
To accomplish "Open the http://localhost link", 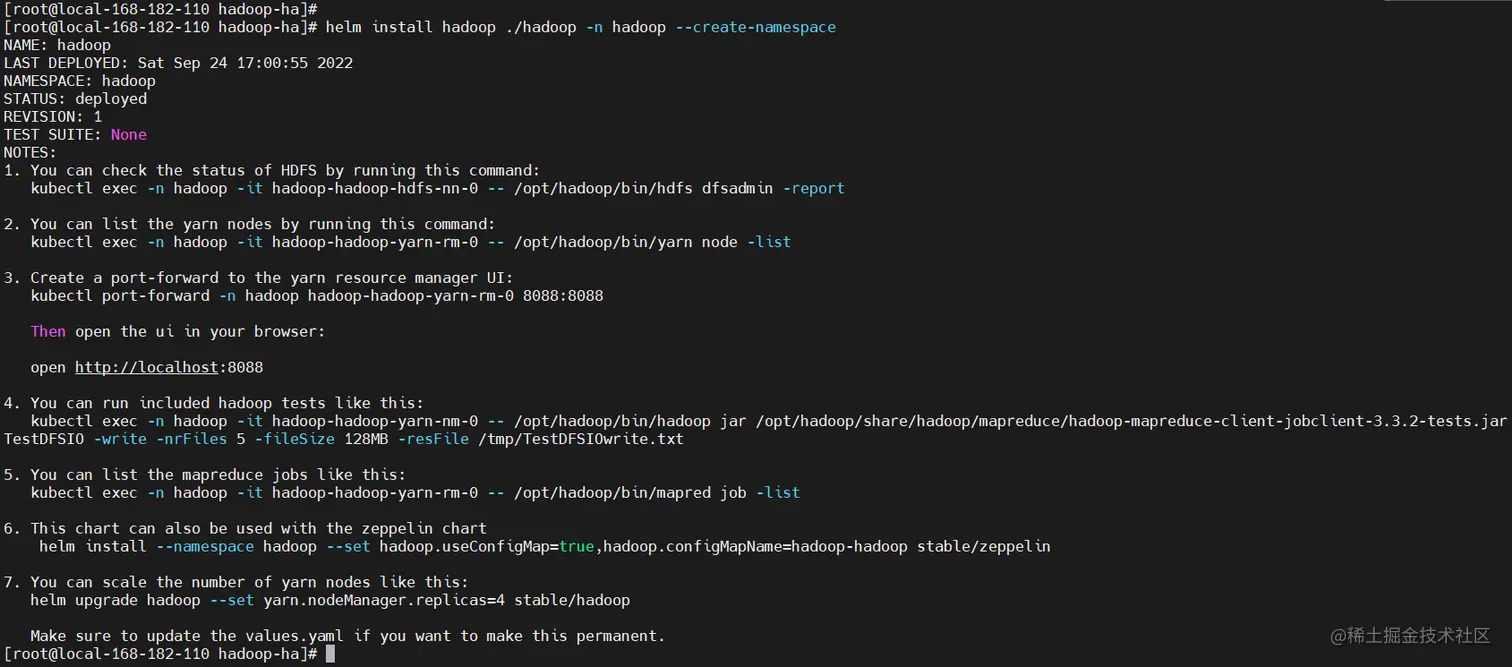I will (146, 367).
